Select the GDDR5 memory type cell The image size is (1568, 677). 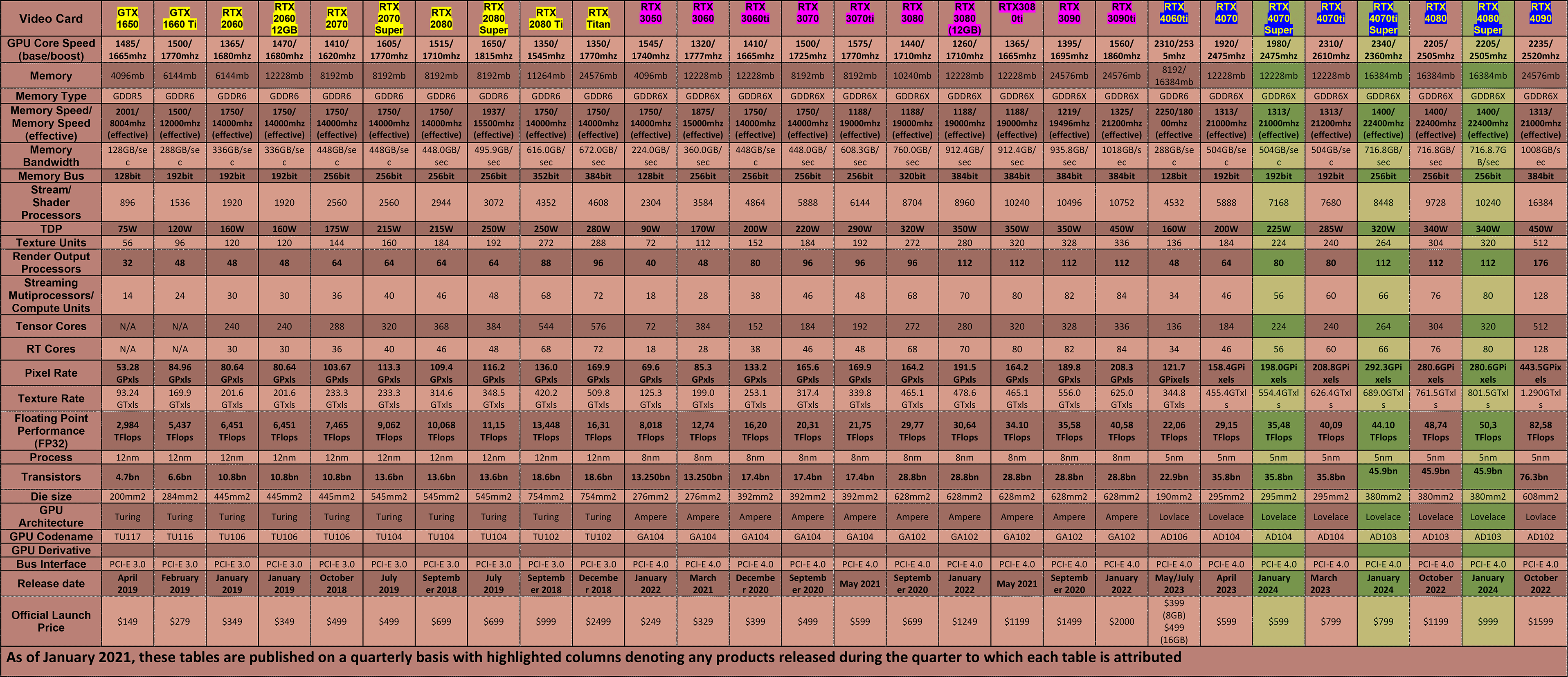127,96
